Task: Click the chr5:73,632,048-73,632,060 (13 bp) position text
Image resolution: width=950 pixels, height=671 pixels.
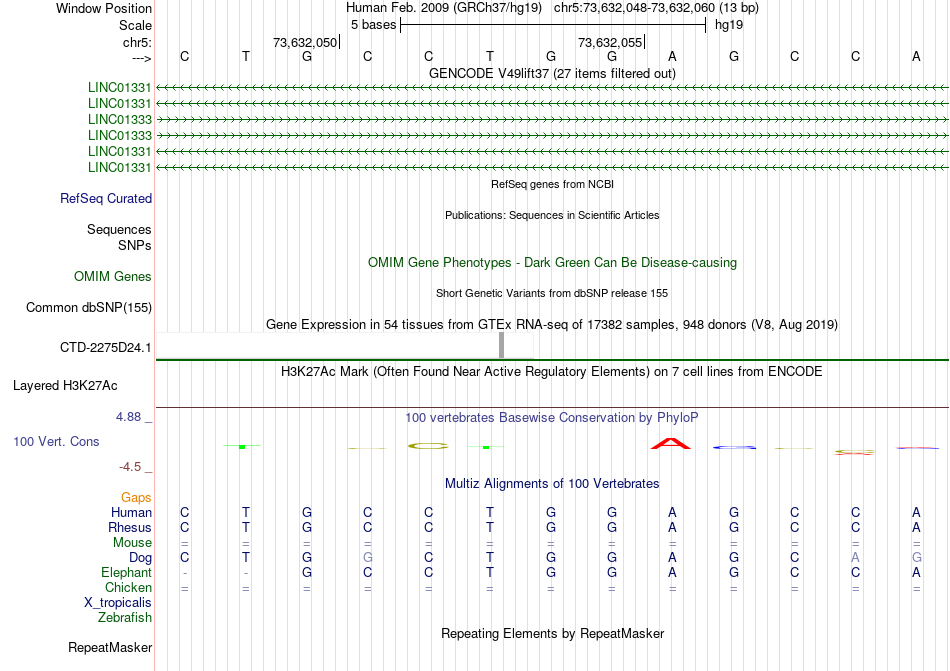Action: coord(656,8)
